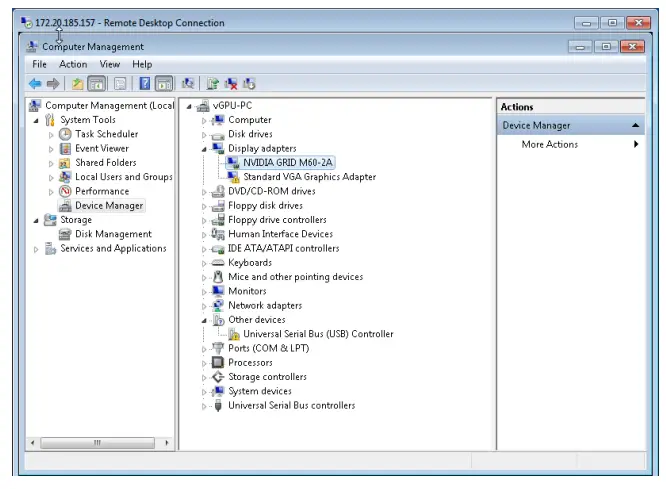Click the USB Controller warning icon under Other devices
The image size is (666, 489).
click(x=234, y=334)
